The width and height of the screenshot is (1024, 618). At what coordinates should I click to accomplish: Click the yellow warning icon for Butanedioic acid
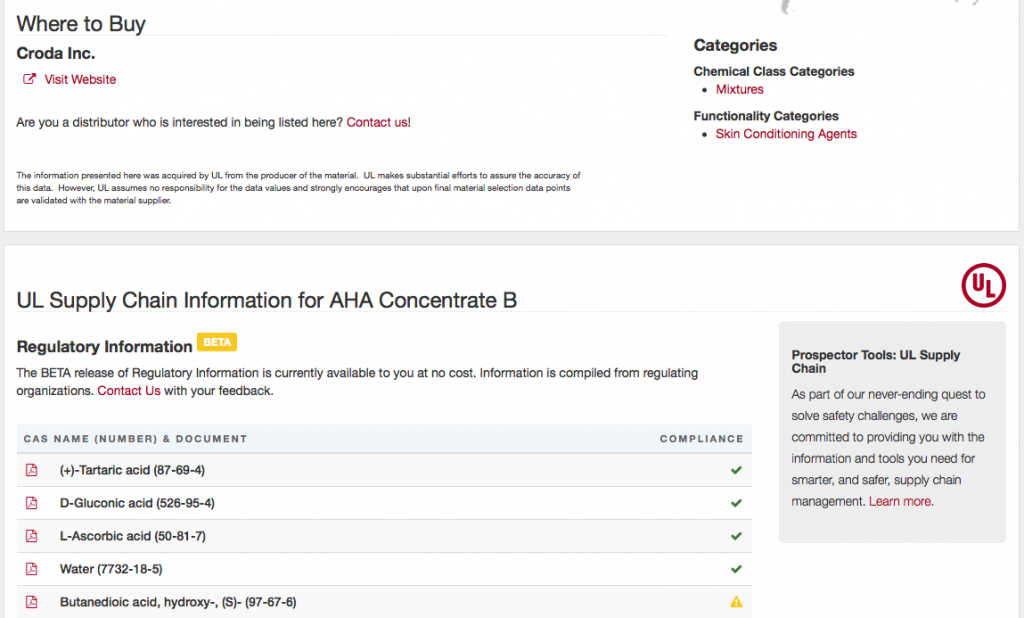point(736,602)
